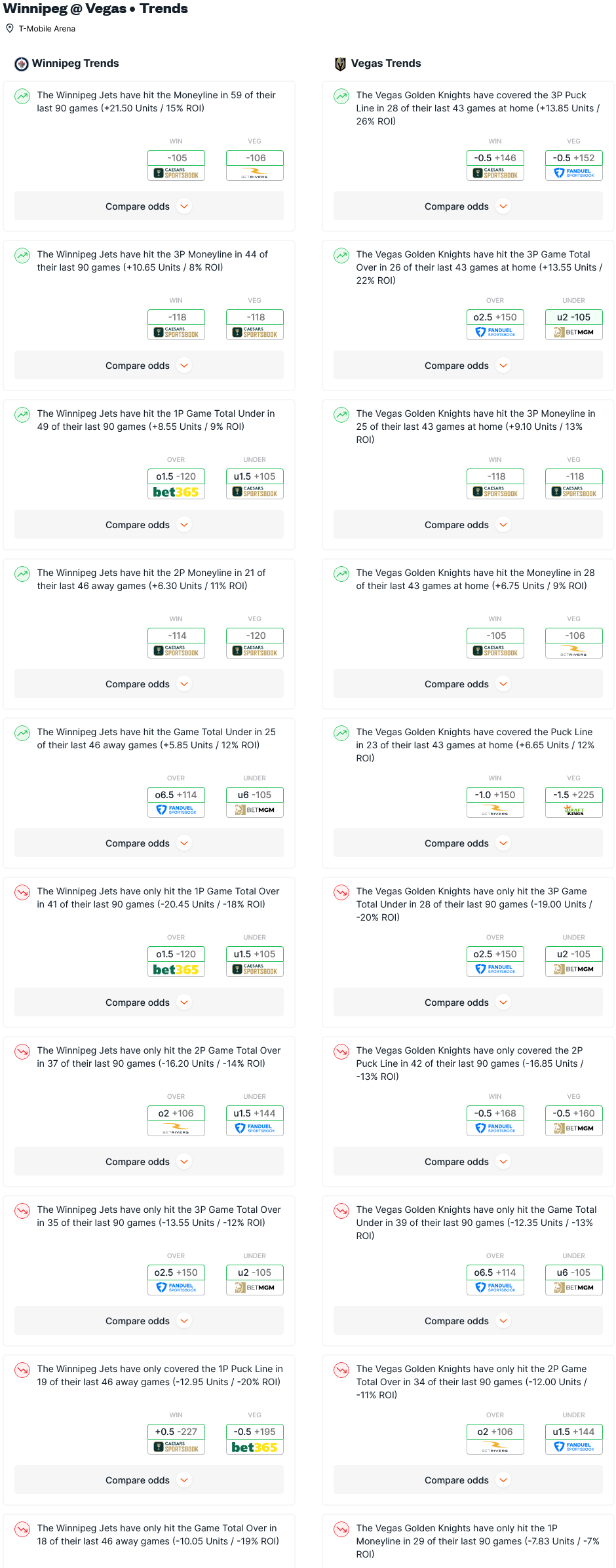Click the red downtrend icon beside Jets 1P Game Total Over
The image size is (616, 1568).
[x=22, y=892]
